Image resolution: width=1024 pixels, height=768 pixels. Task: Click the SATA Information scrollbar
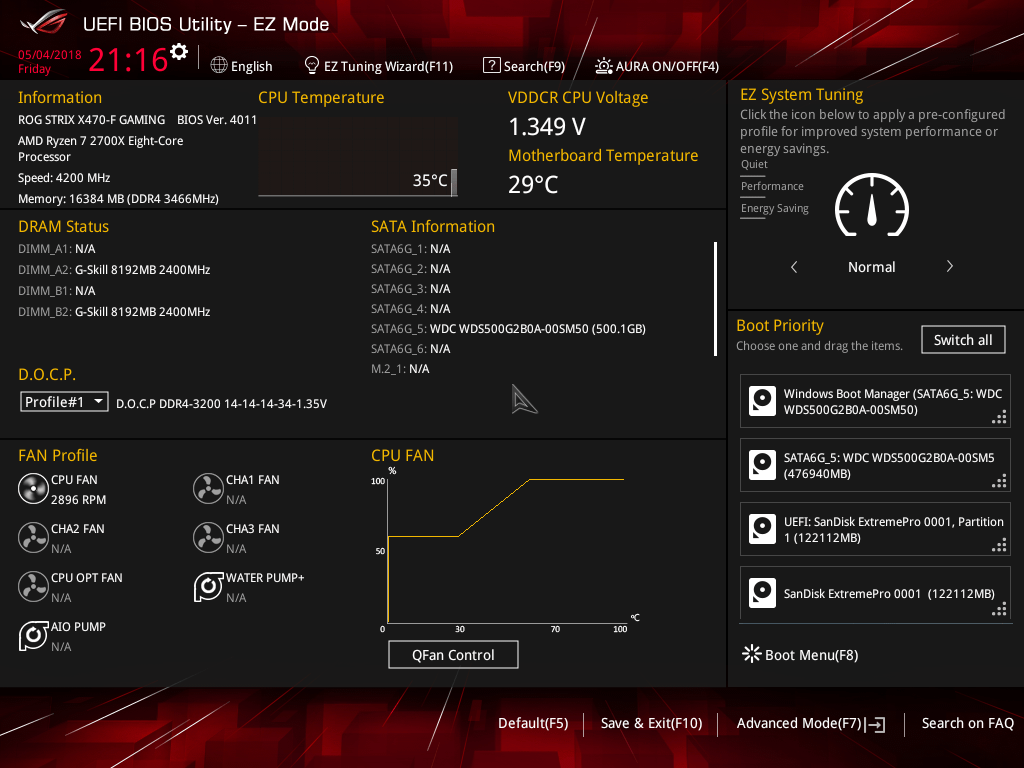[716, 299]
